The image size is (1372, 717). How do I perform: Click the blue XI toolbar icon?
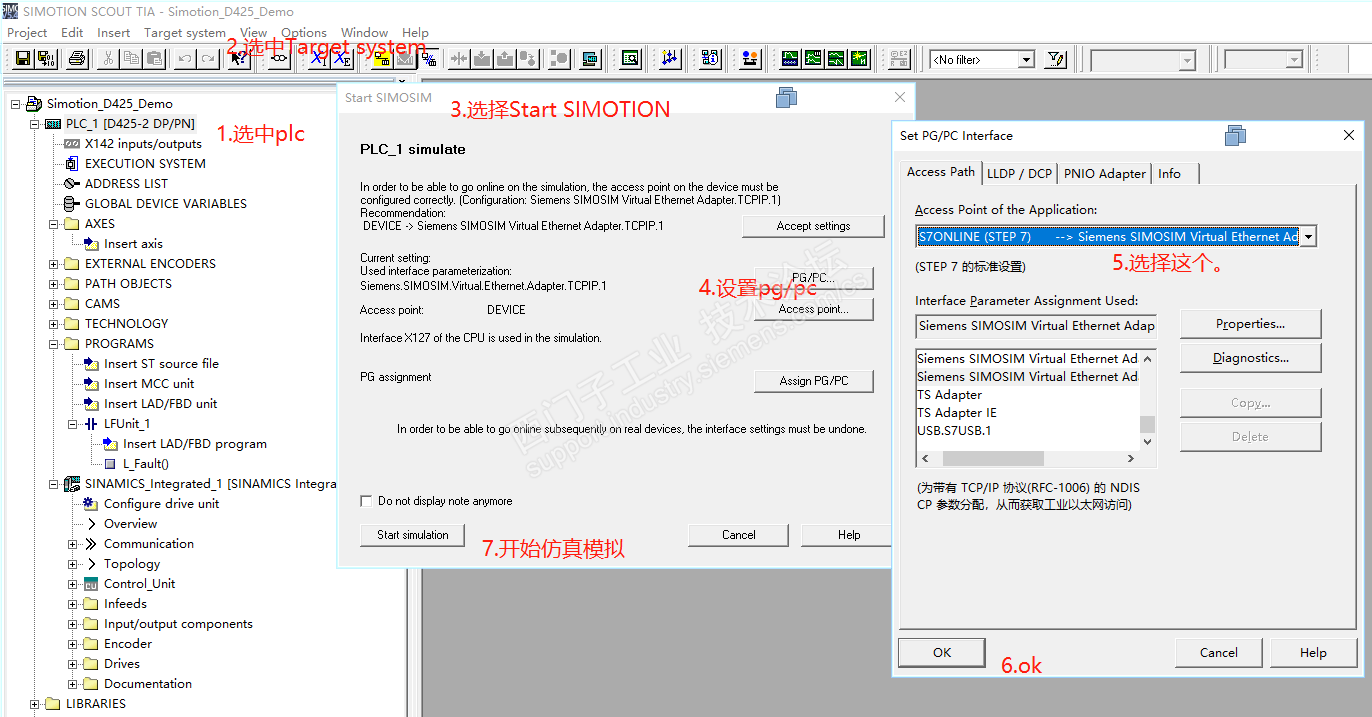pyautogui.click(x=318, y=59)
